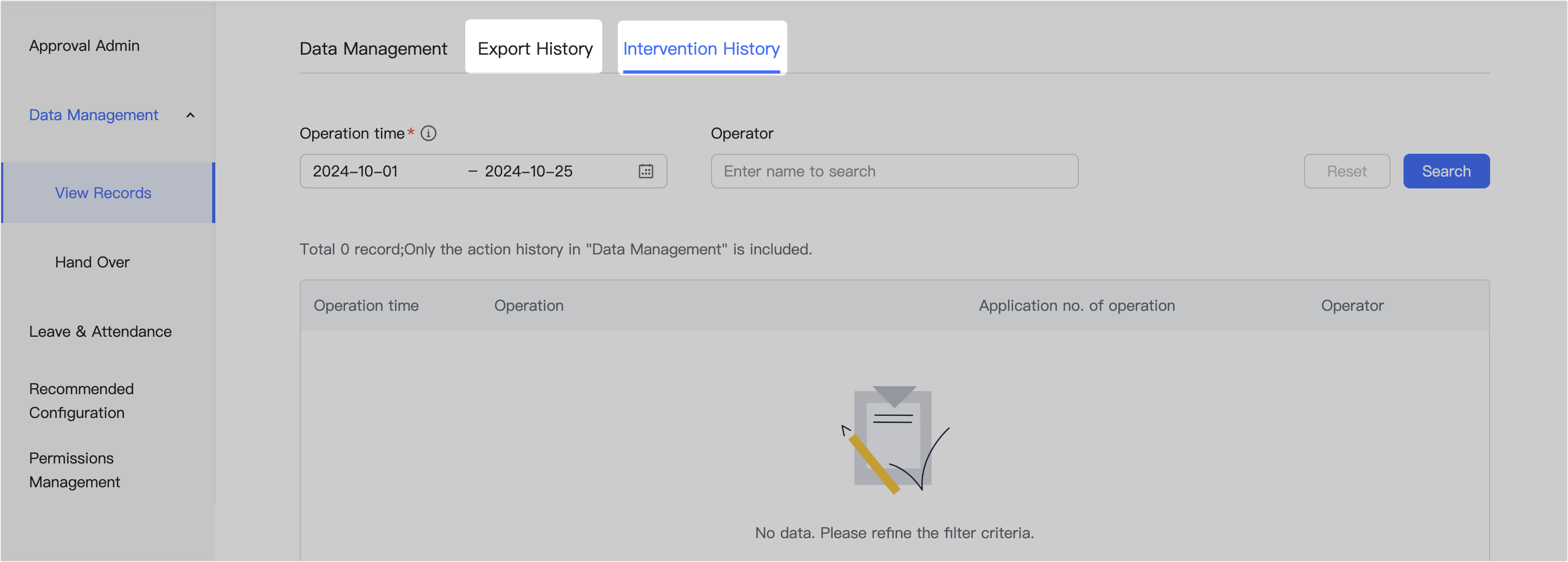Switch to the Export History tab
Viewport: 1568px width, 562px height.
click(535, 48)
